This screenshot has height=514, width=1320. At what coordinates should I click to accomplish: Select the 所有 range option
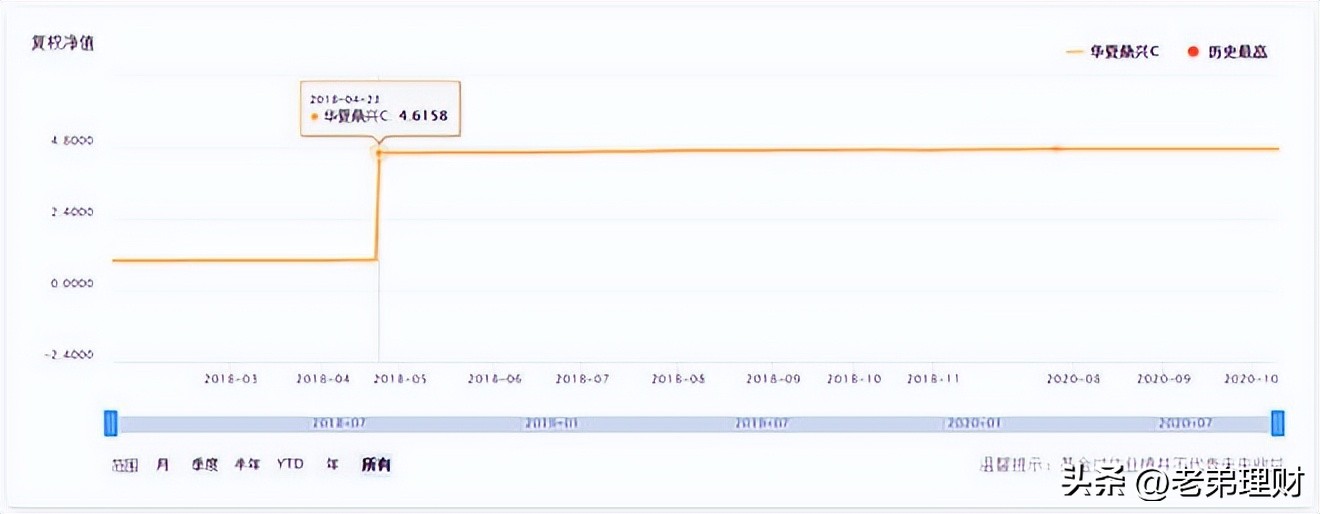376,464
